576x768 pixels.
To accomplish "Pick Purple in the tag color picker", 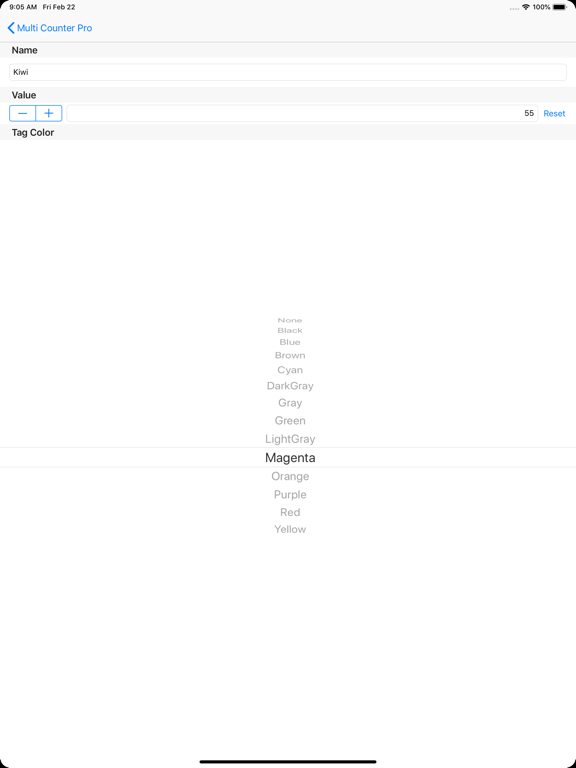I will [x=290, y=495].
